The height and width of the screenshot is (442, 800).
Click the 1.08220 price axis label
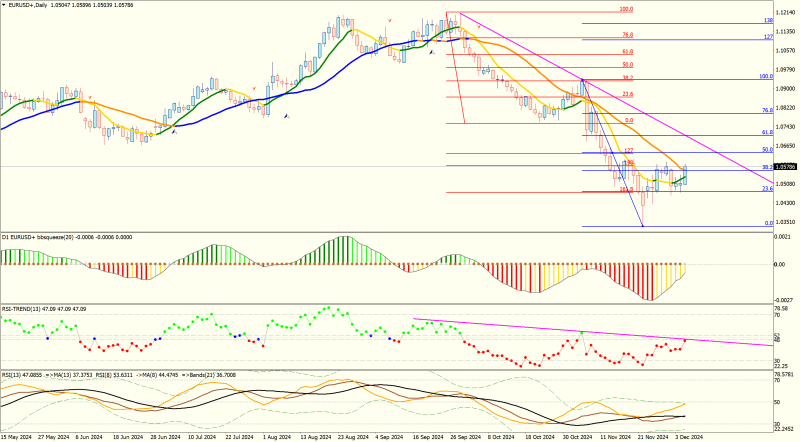(785, 108)
